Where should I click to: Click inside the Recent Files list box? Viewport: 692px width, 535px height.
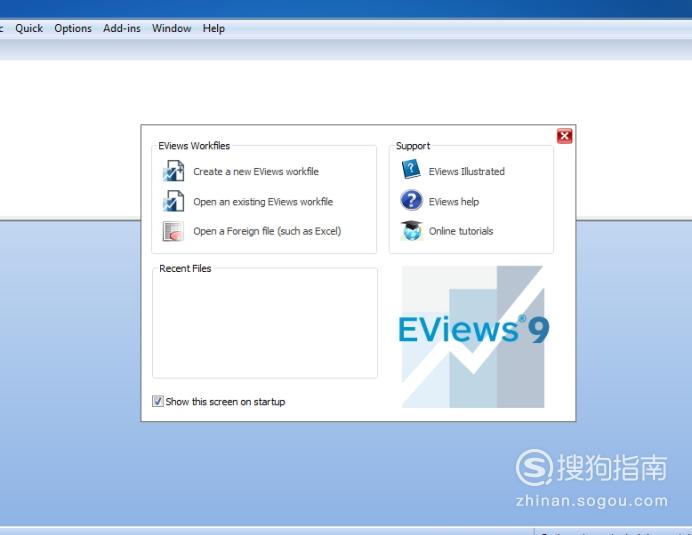coord(265,325)
